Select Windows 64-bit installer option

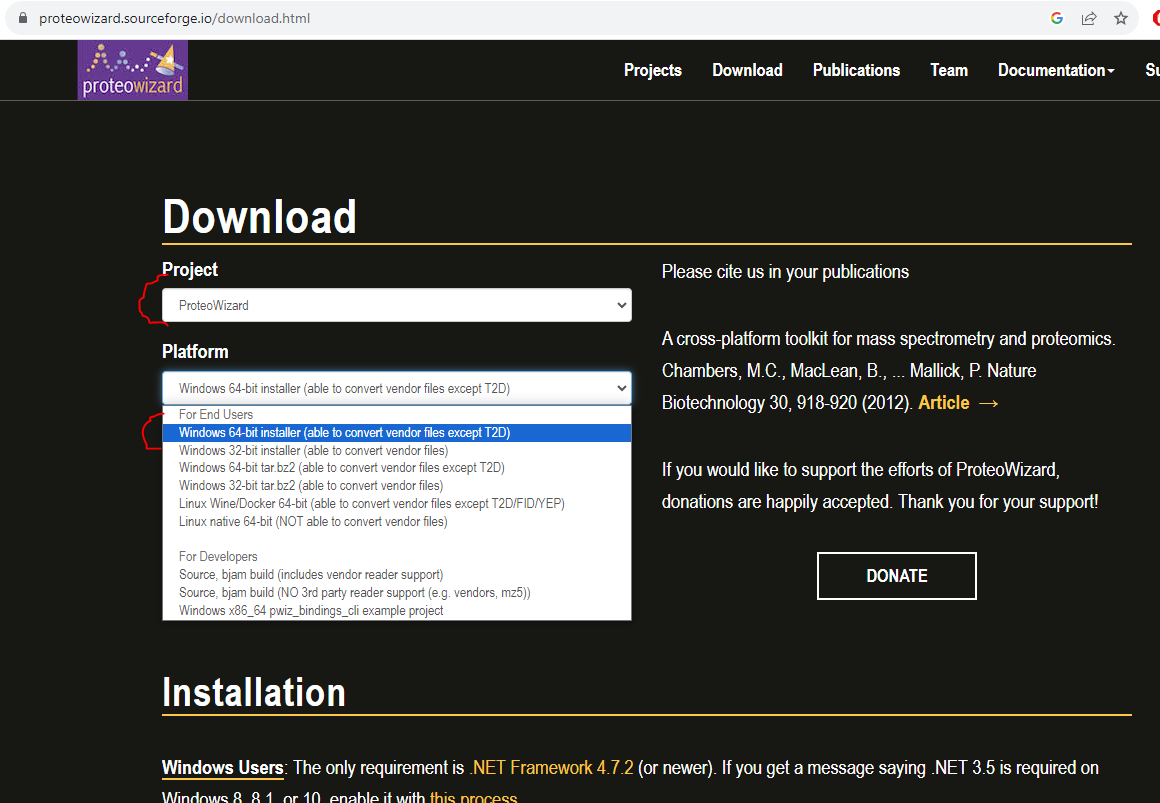click(x=397, y=433)
